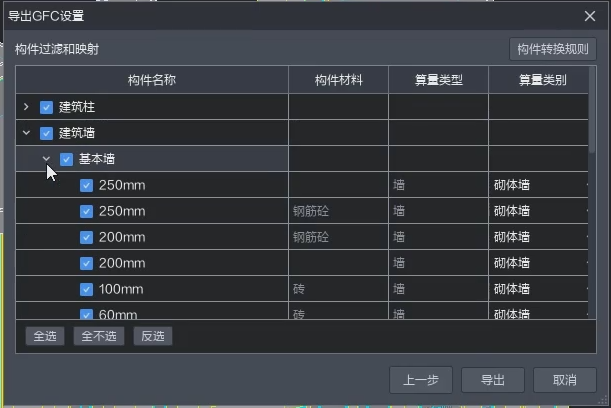Uncheck the 建筑墙 checkbox
Image resolution: width=611 pixels, height=408 pixels.
point(46,133)
